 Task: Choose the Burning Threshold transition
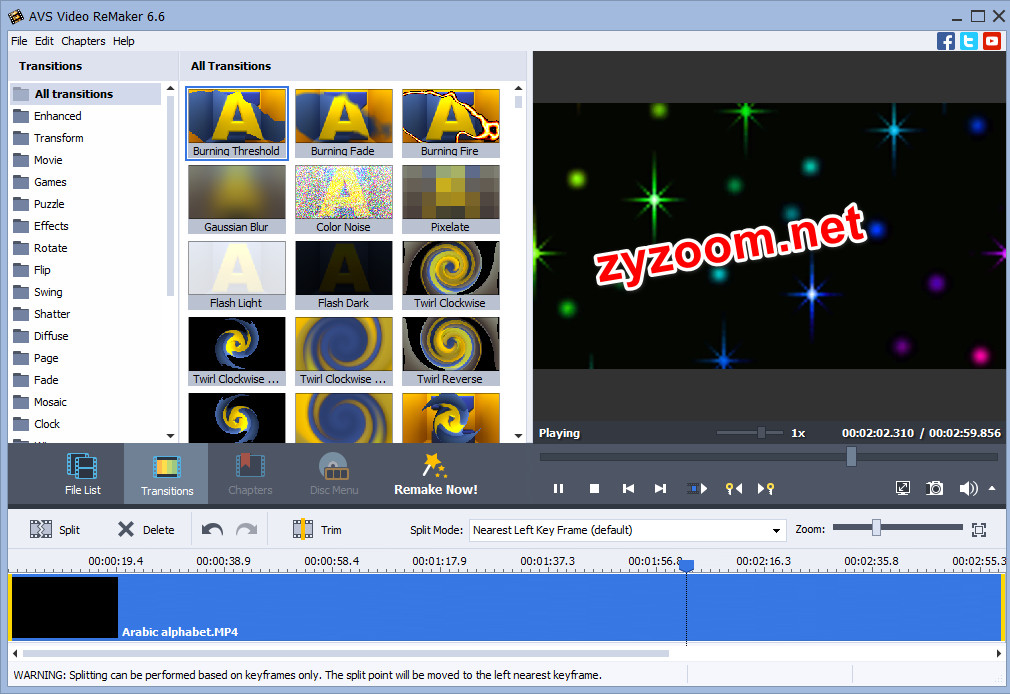tap(236, 123)
